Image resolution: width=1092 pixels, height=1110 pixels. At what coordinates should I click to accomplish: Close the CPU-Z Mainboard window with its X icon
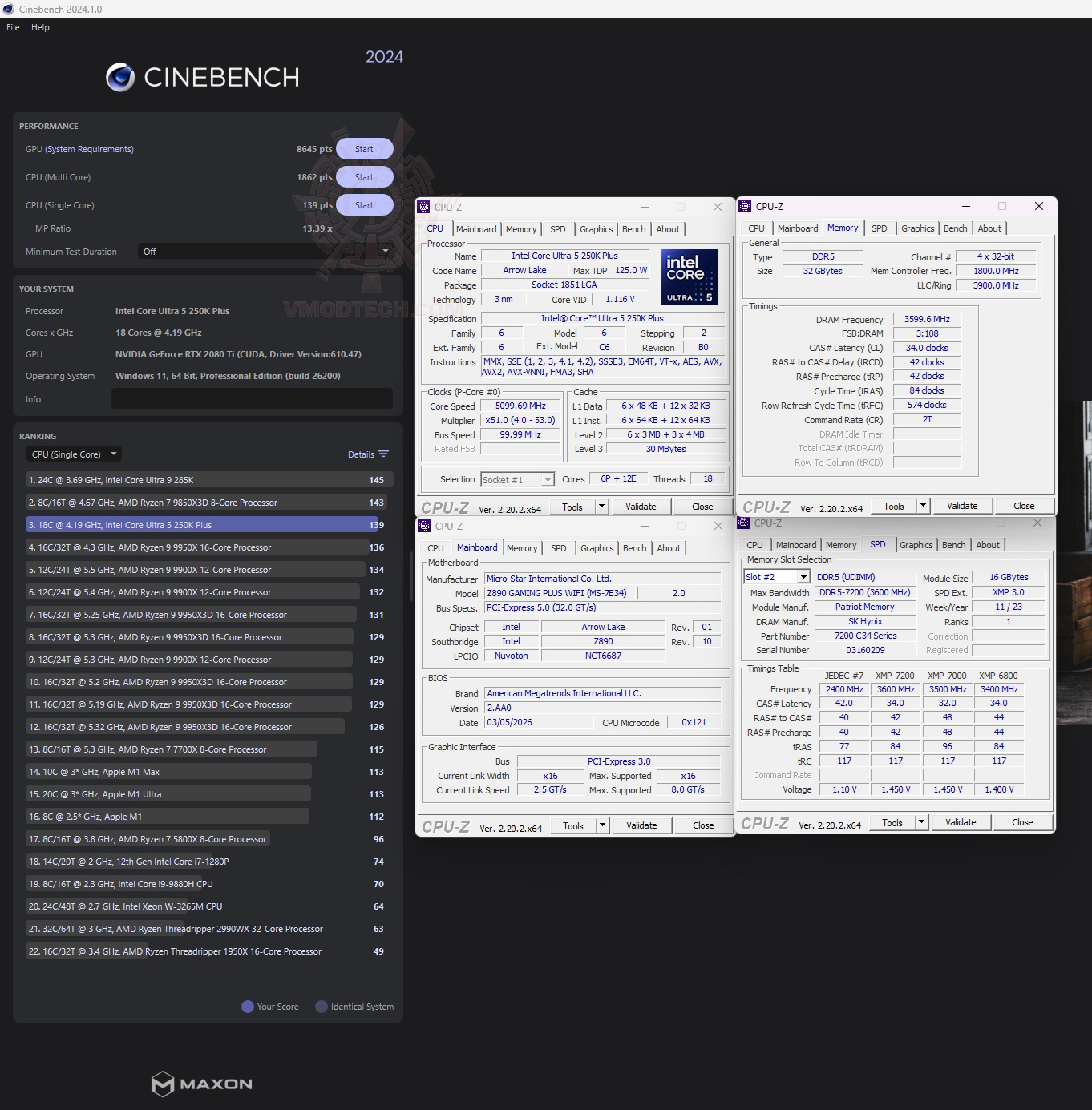(718, 526)
